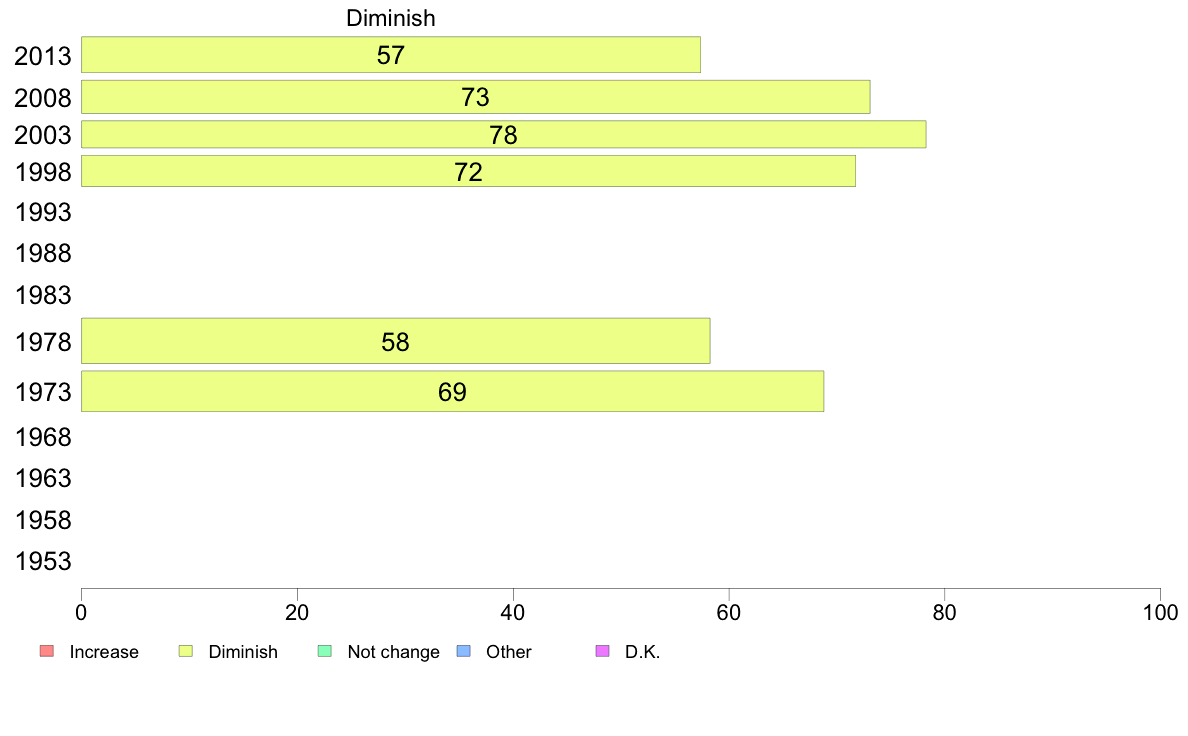Click the D.K. legend label
1188x736 pixels.
(x=642, y=652)
